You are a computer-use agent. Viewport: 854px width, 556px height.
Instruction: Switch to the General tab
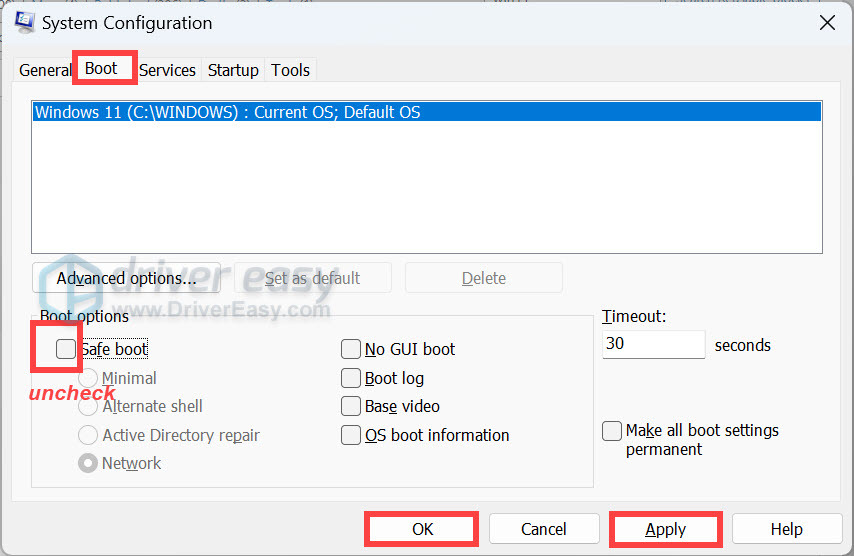(x=45, y=70)
